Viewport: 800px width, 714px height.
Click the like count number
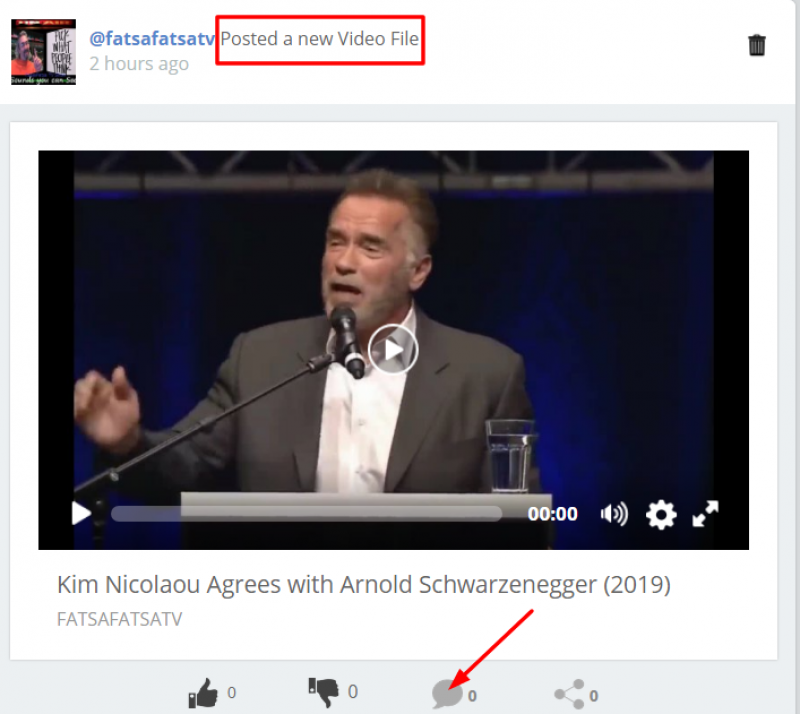(x=232, y=693)
